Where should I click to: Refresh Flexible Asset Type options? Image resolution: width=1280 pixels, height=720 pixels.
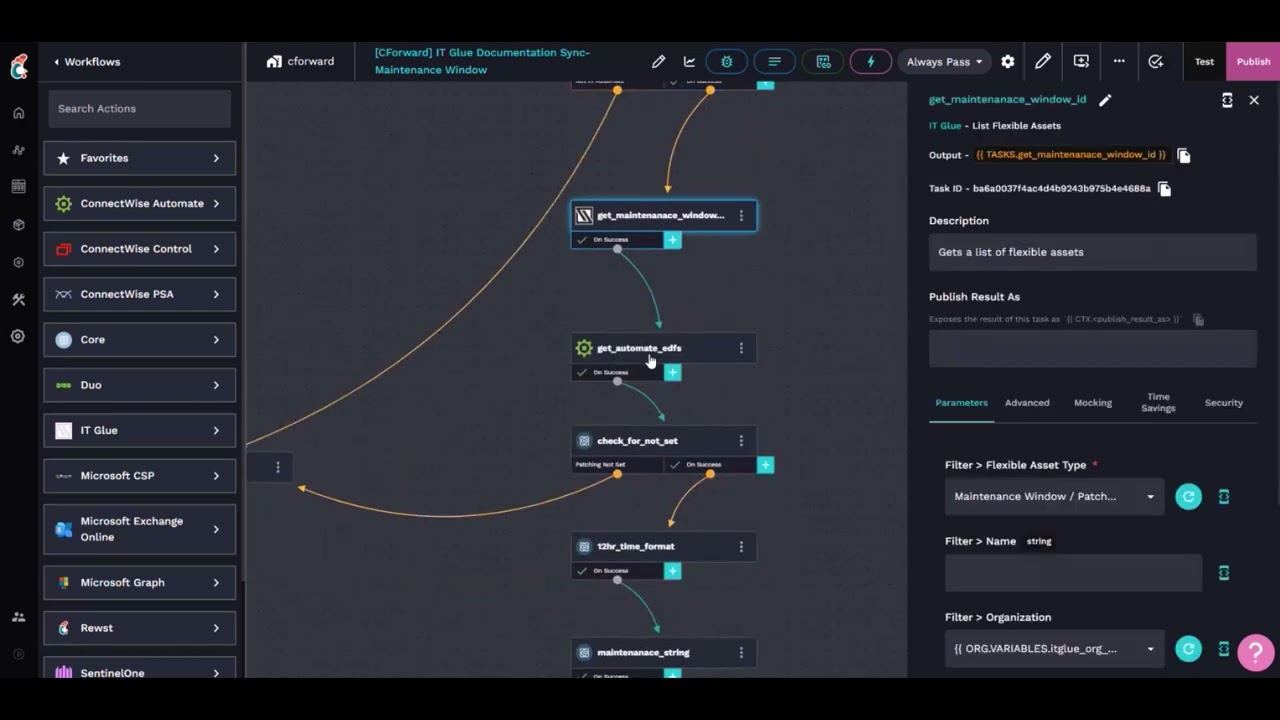pyautogui.click(x=1188, y=496)
